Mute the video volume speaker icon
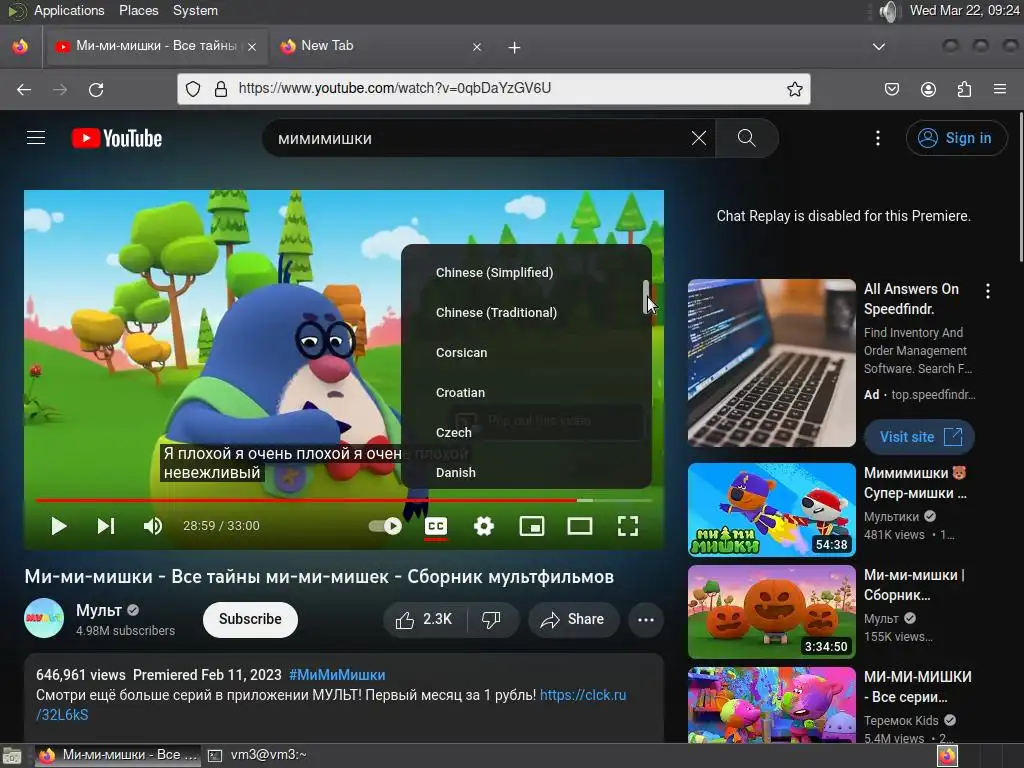Image resolution: width=1024 pixels, height=768 pixels. (153, 526)
